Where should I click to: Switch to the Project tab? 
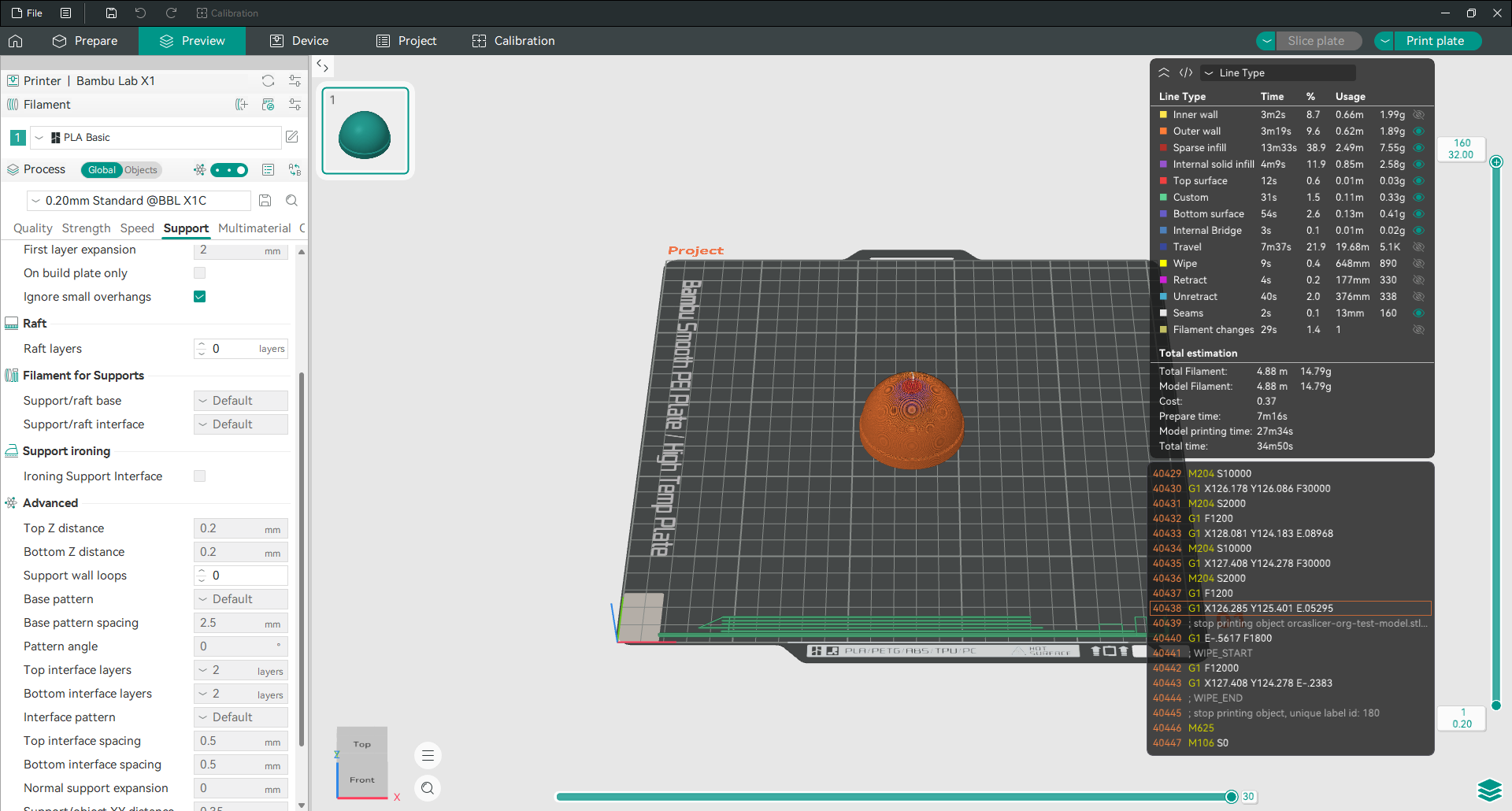pyautogui.click(x=406, y=41)
